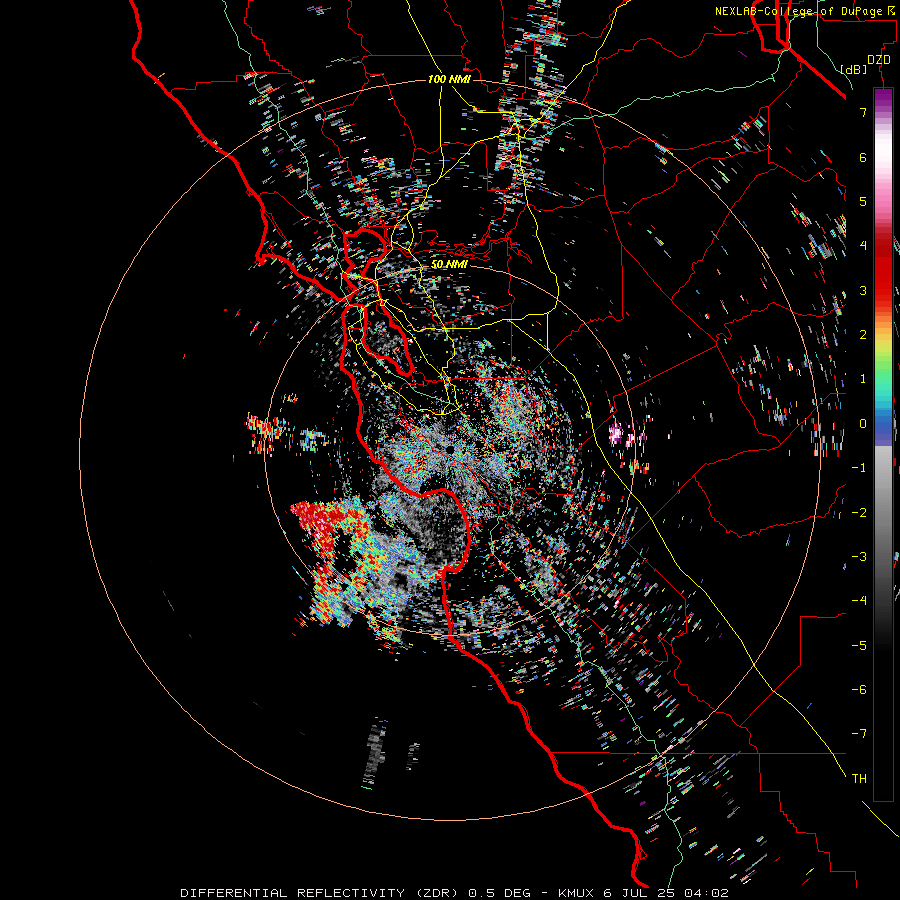Click the "-3" tick label on color scale

(x=859, y=557)
